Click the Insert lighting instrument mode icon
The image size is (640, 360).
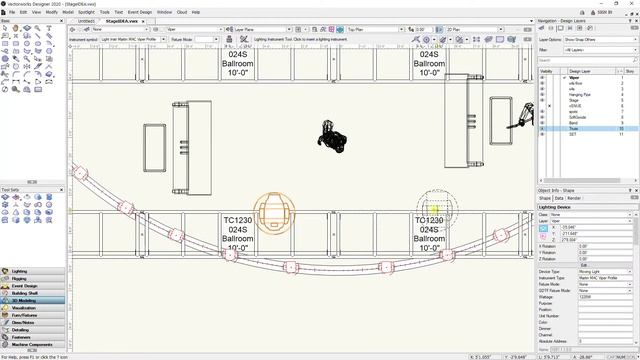(x=229, y=39)
